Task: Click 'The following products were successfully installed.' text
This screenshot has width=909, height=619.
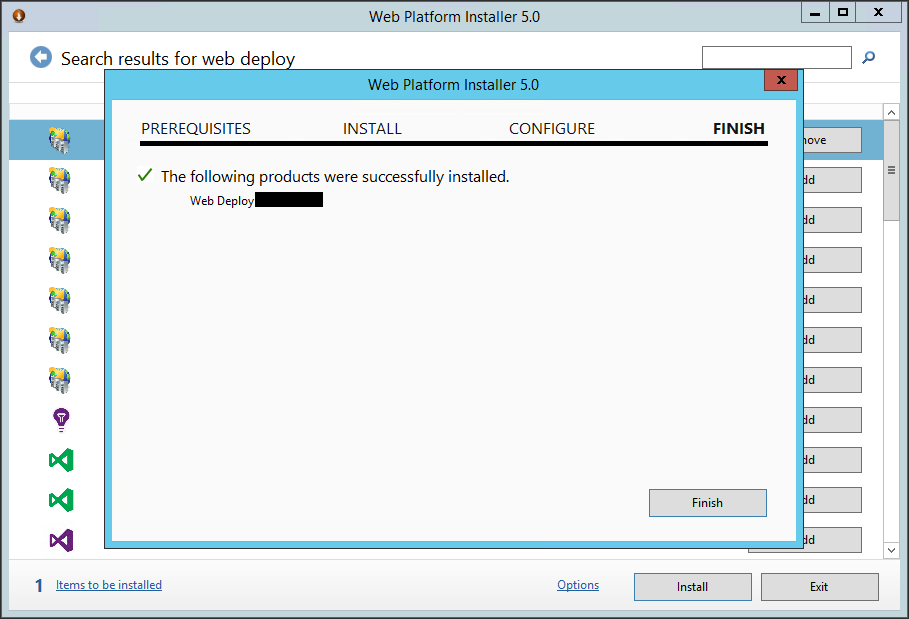Action: click(x=335, y=176)
